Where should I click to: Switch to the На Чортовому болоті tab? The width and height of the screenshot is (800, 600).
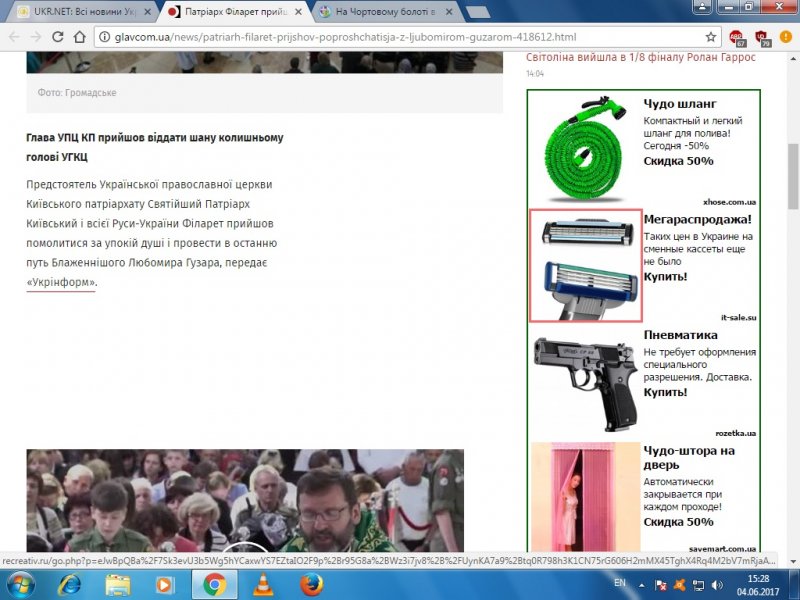point(380,11)
